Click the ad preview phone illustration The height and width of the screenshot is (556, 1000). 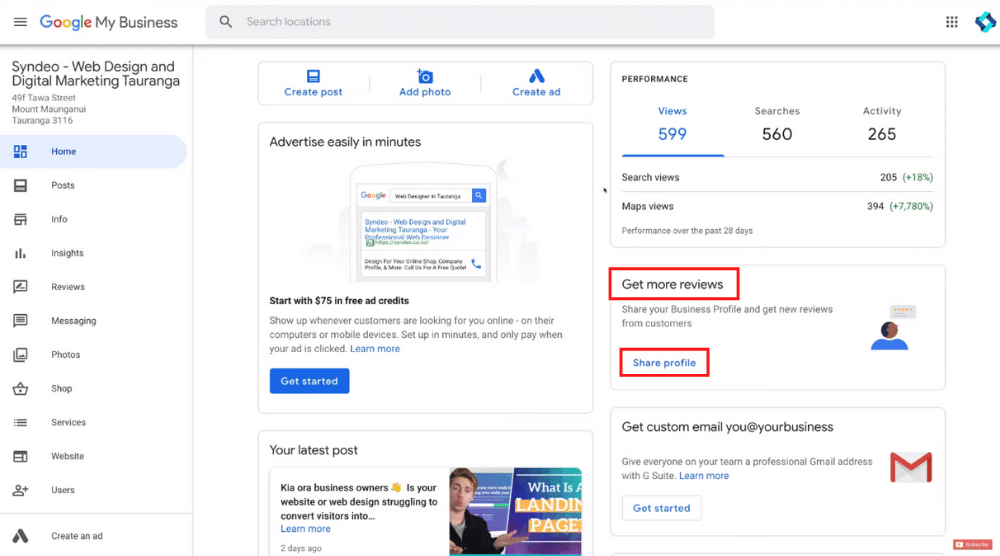tap(423, 223)
